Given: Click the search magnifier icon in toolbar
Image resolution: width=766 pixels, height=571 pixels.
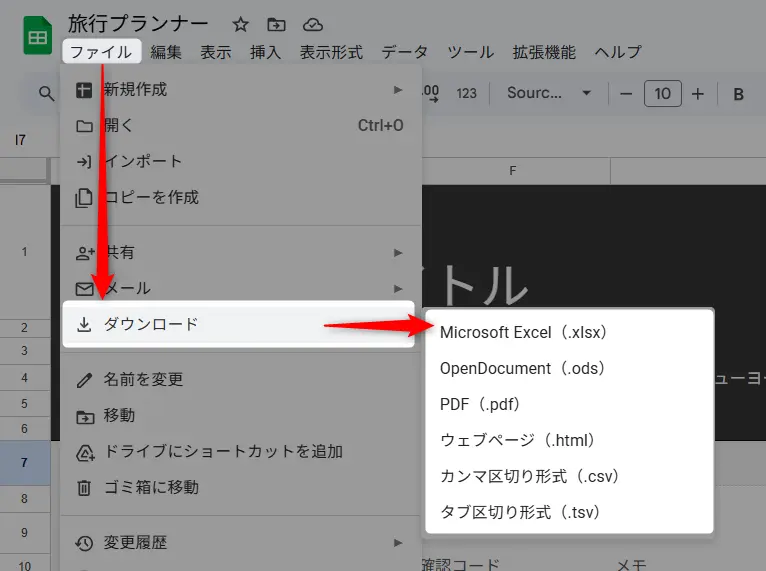Looking at the screenshot, I should point(46,94).
